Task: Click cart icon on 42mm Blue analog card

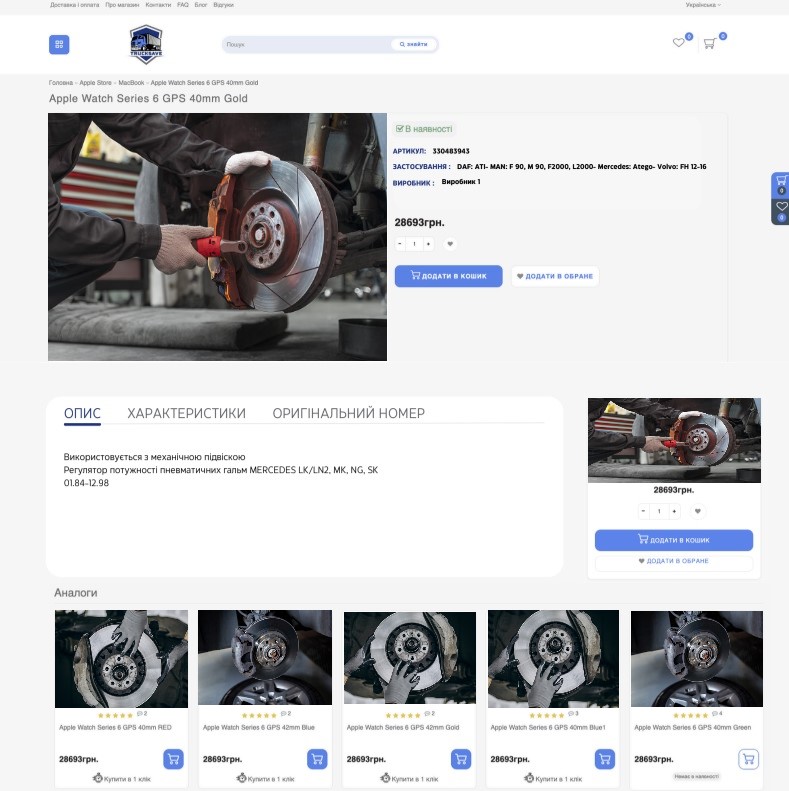Action: pyautogui.click(x=317, y=759)
